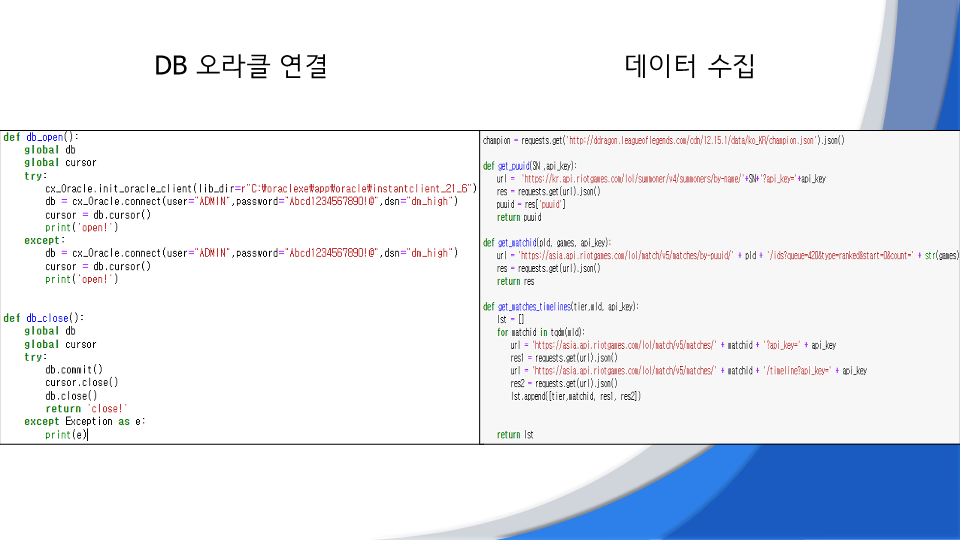Click the url line containing 'summoners/by-name'
The width and height of the screenshot is (960, 540).
(661, 179)
